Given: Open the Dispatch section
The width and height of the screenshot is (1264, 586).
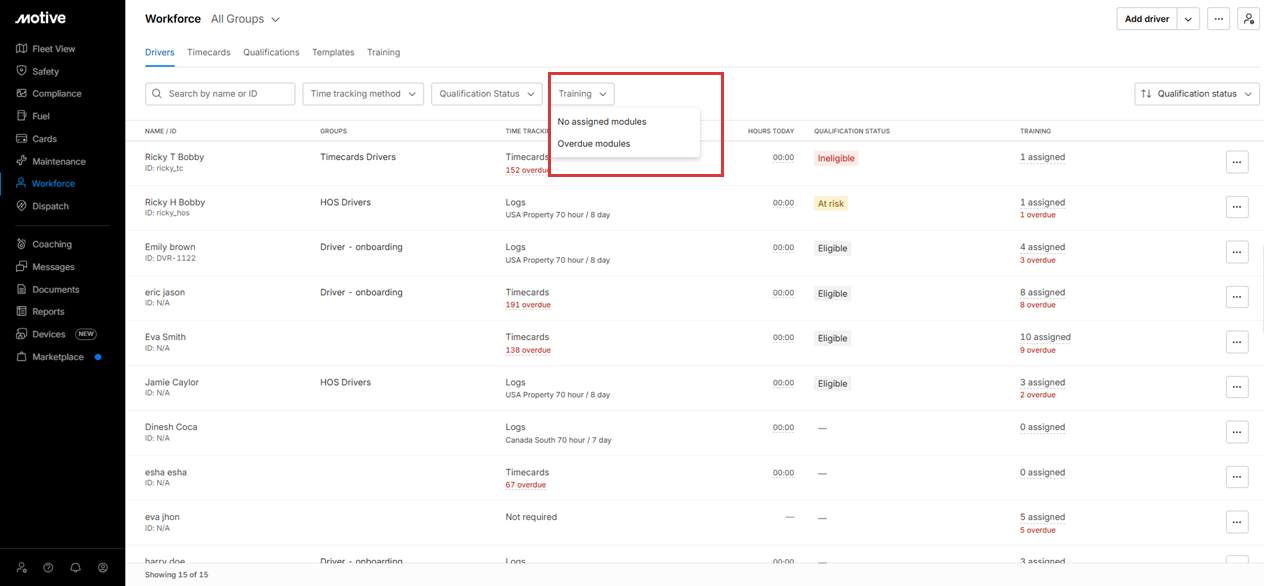Looking at the screenshot, I should (50, 207).
